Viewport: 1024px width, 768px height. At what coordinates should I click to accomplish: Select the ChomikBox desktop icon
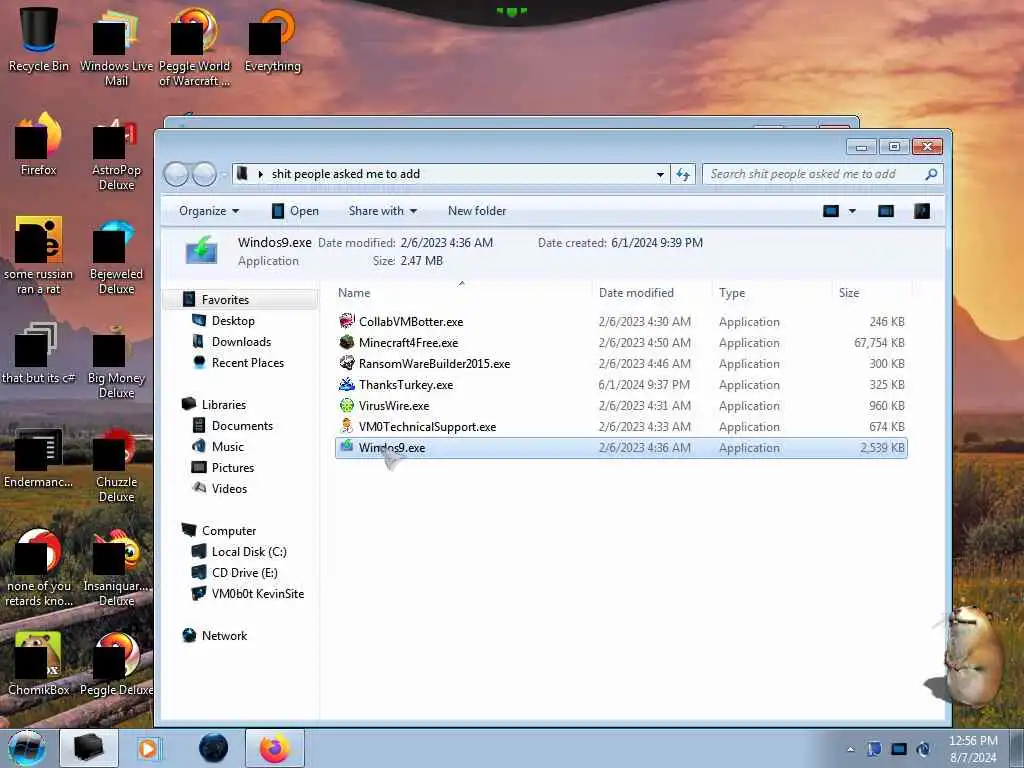[39, 663]
